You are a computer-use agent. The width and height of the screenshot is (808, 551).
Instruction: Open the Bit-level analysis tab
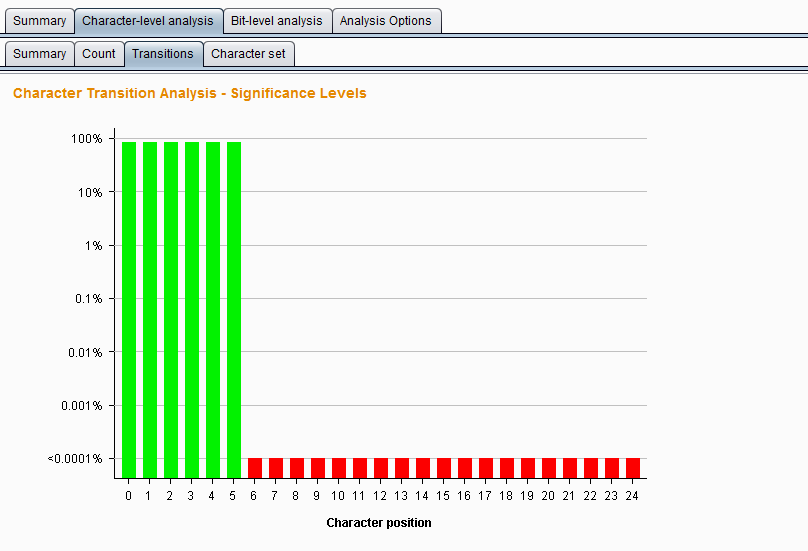(276, 21)
